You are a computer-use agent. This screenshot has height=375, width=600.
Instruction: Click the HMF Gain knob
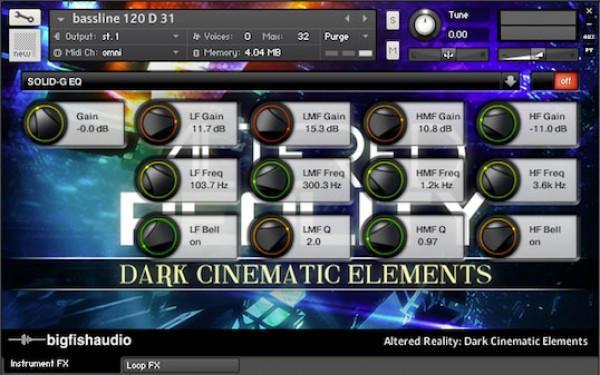pos(385,123)
